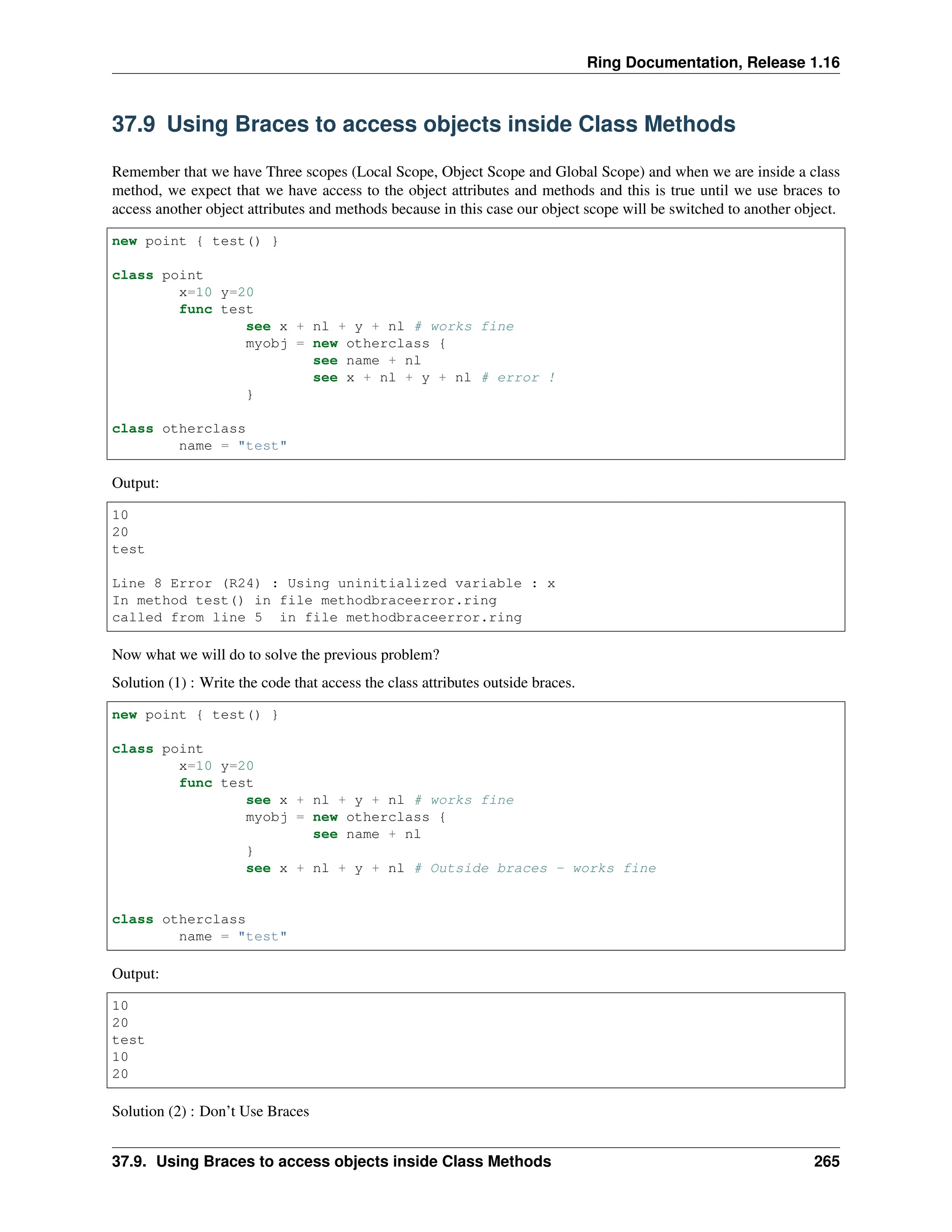Click the opening paragraph about Three scopes

click(x=476, y=190)
